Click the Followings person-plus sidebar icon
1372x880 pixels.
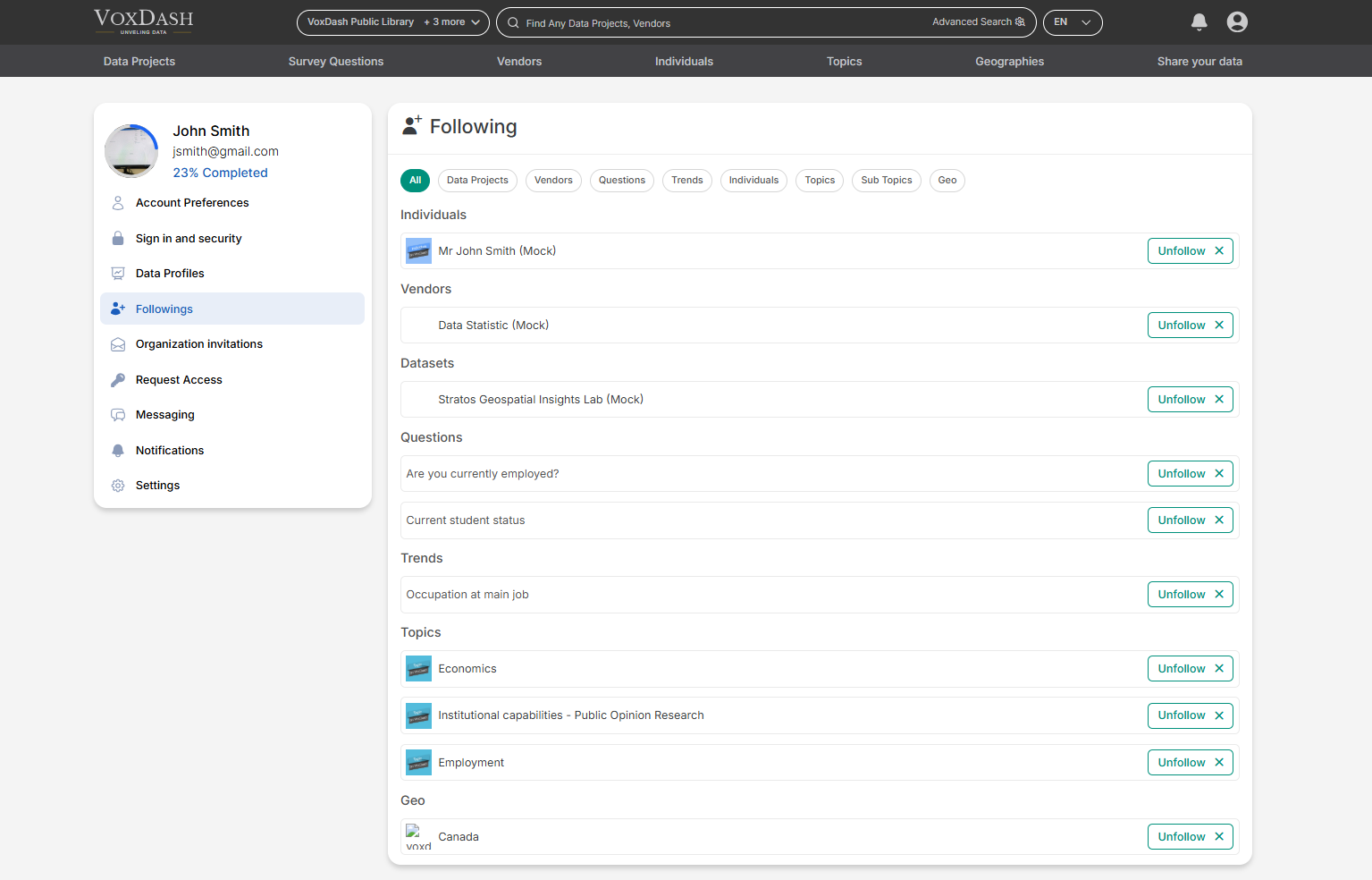click(118, 309)
